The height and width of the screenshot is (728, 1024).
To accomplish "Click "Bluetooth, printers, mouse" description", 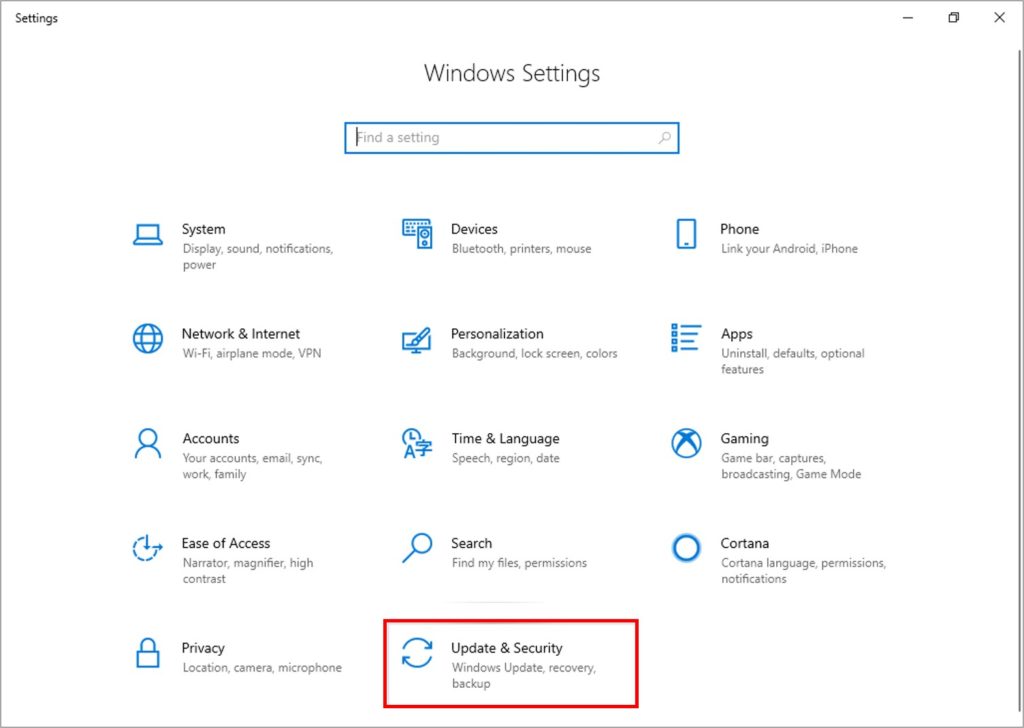I will coord(522,249).
